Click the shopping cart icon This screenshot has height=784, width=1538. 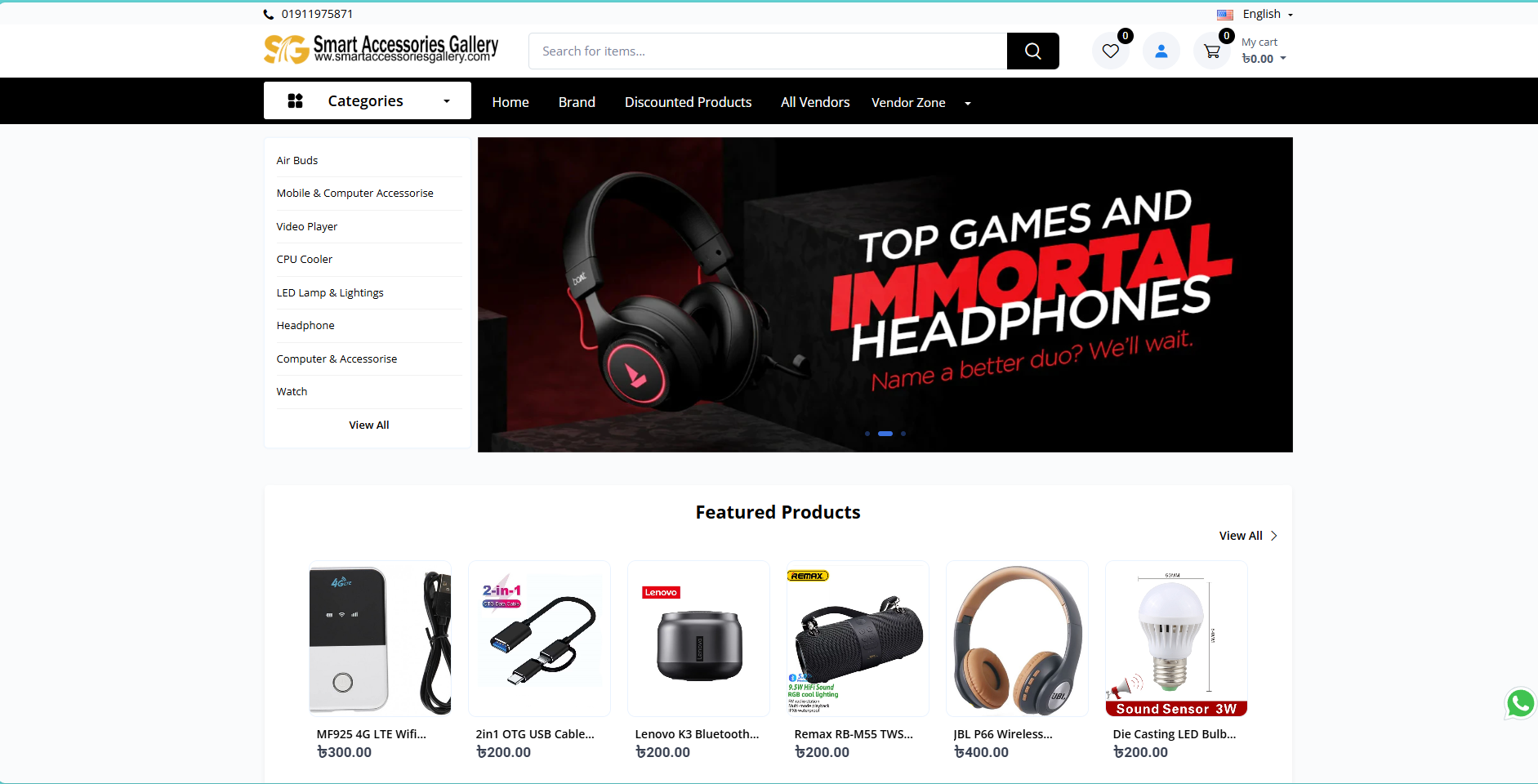click(x=1212, y=51)
